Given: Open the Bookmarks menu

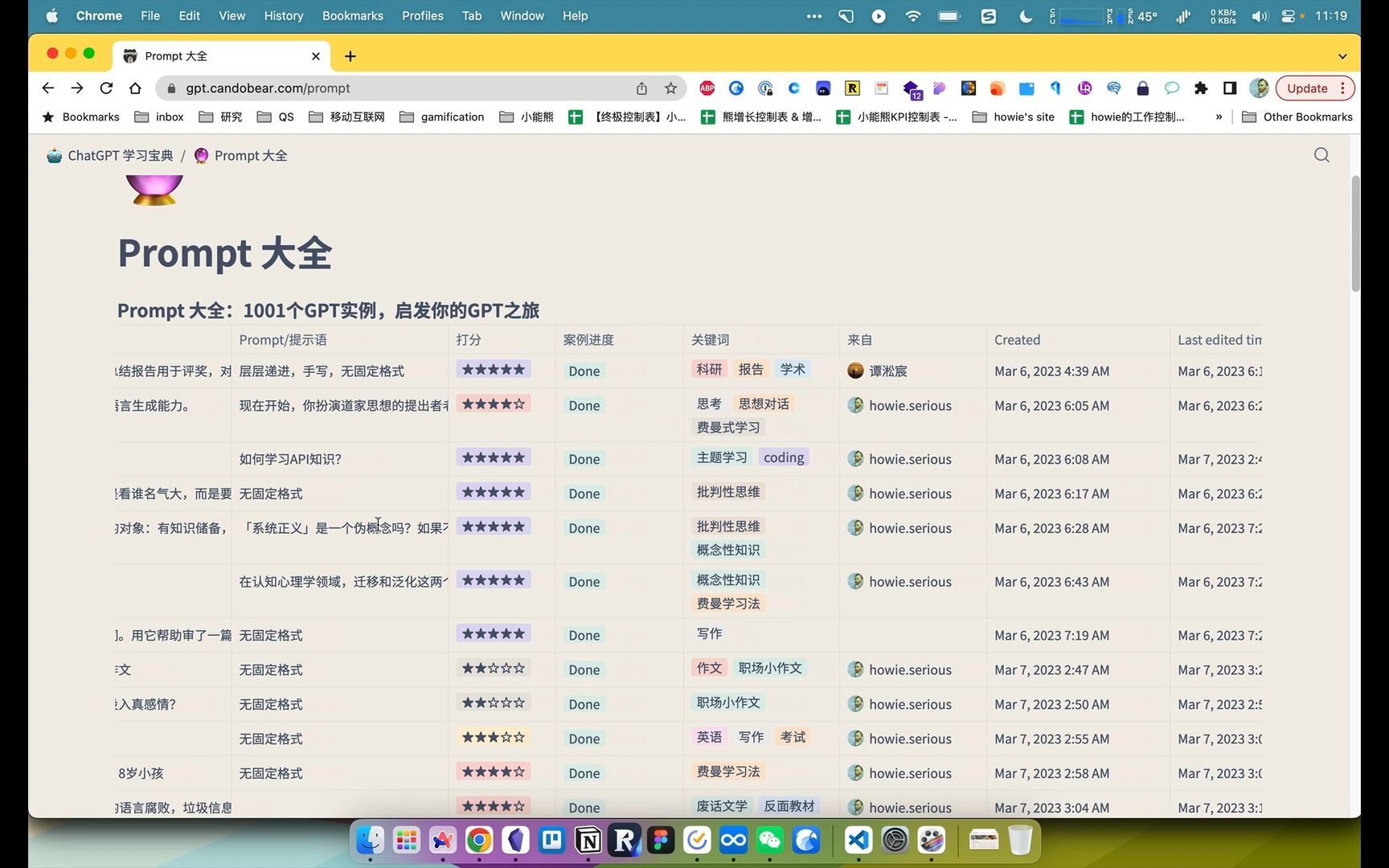Looking at the screenshot, I should pyautogui.click(x=352, y=15).
